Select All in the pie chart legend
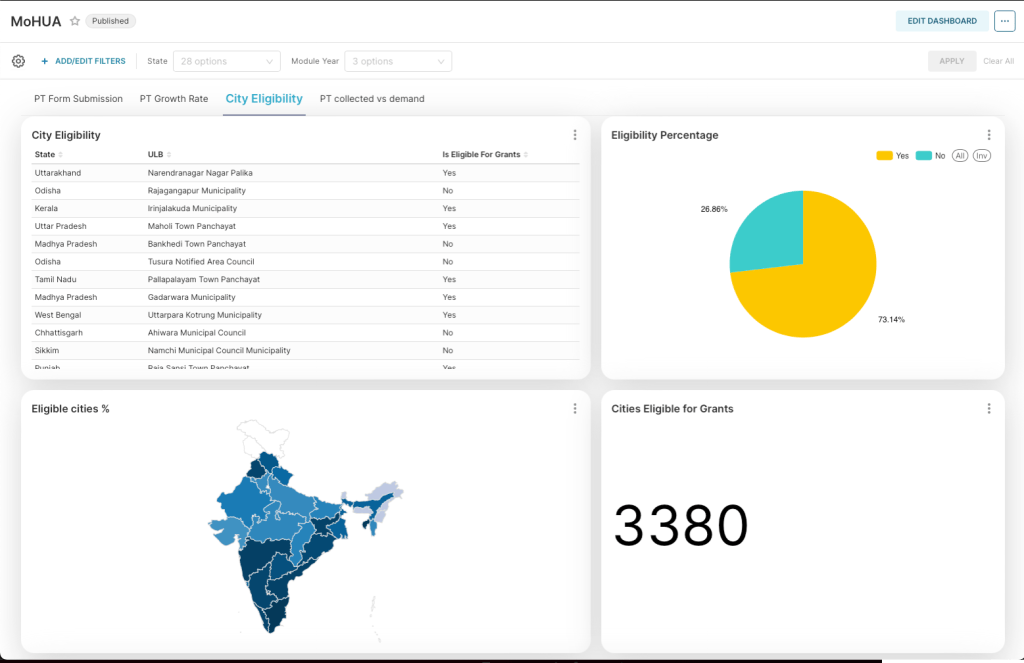This screenshot has width=1024, height=663. (x=959, y=155)
